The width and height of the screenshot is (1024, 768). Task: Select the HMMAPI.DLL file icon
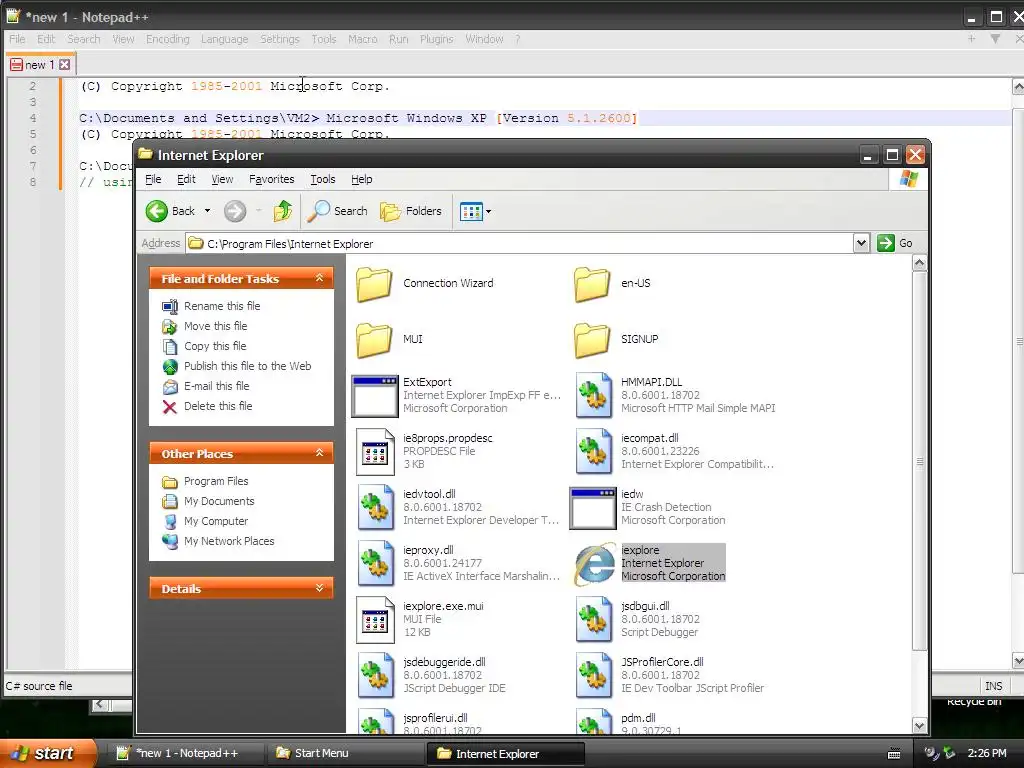coord(593,396)
